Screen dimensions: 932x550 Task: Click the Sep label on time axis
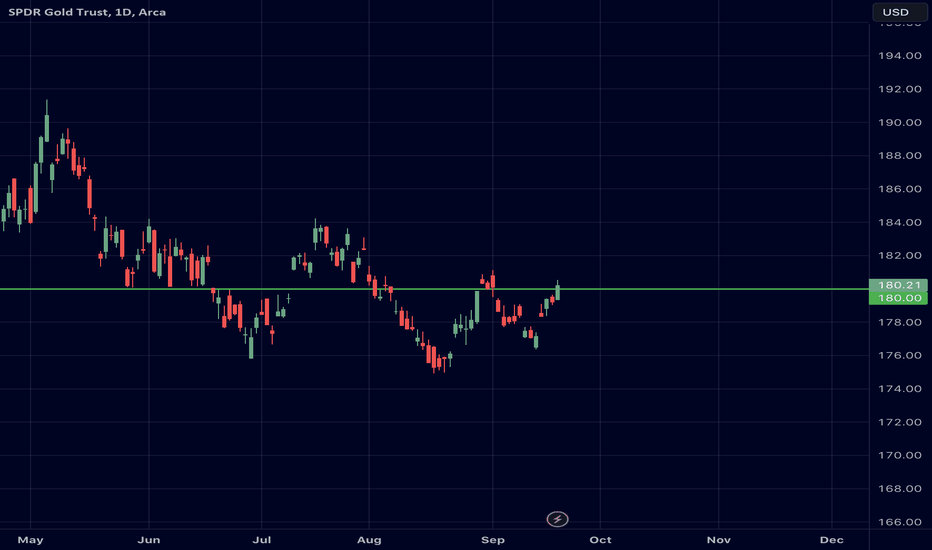[493, 540]
